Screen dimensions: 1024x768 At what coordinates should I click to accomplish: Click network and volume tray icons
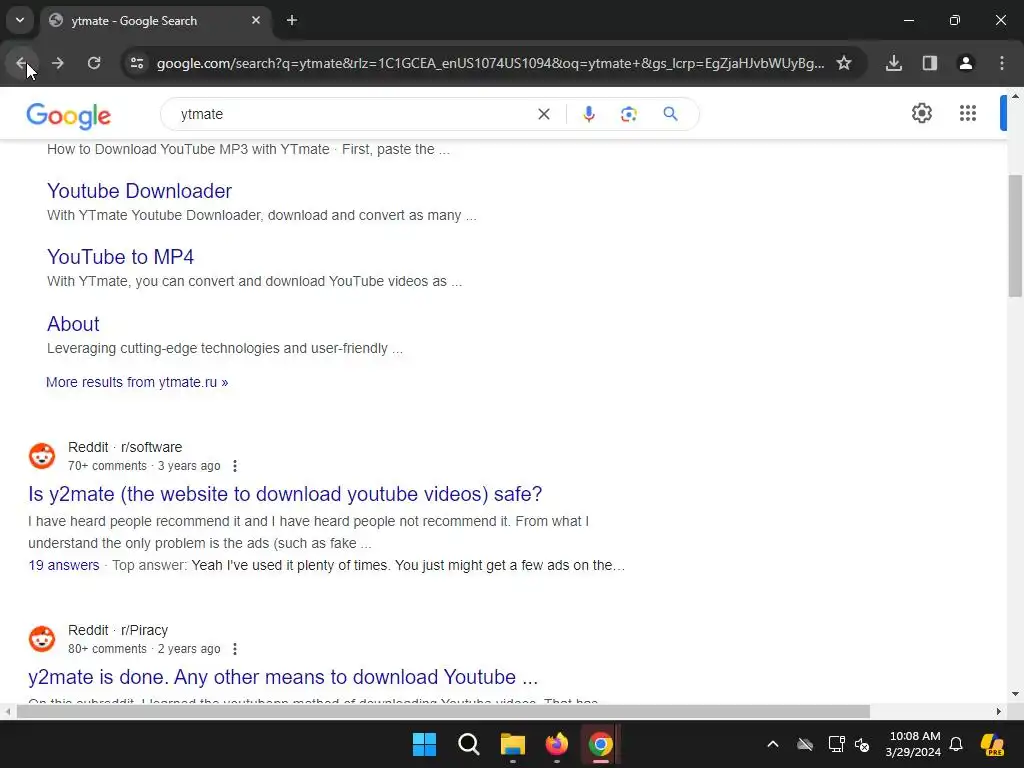849,744
